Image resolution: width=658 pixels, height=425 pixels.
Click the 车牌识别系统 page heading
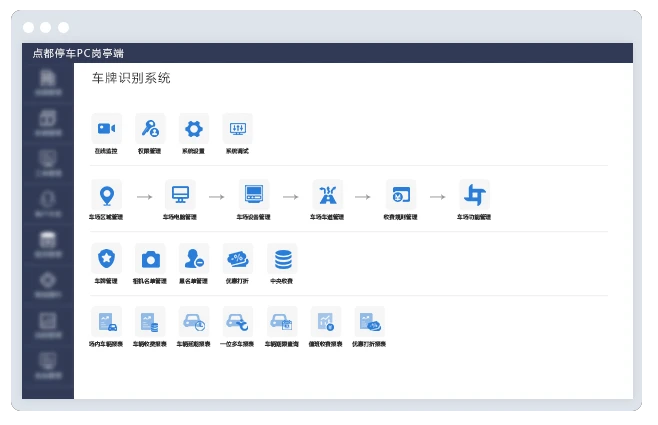point(131,78)
